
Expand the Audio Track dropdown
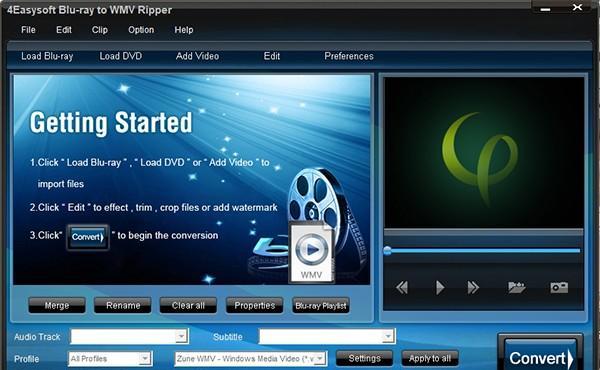tap(181, 336)
